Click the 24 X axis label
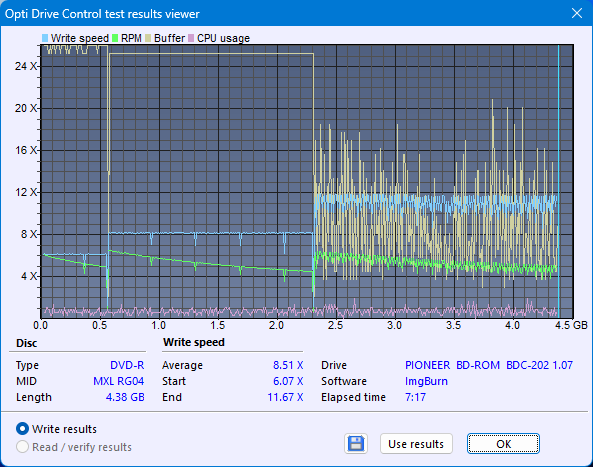 tap(26, 66)
